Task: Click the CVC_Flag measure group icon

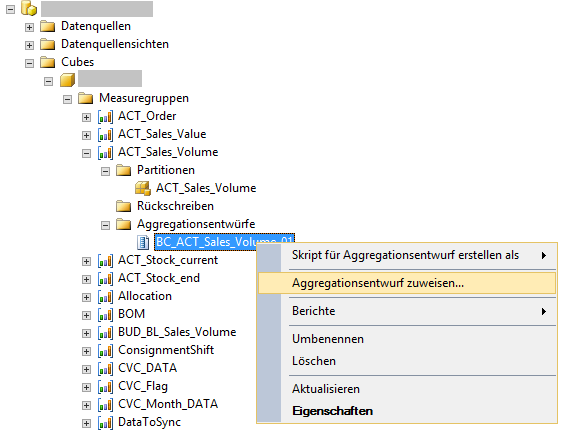Action: (x=105, y=387)
